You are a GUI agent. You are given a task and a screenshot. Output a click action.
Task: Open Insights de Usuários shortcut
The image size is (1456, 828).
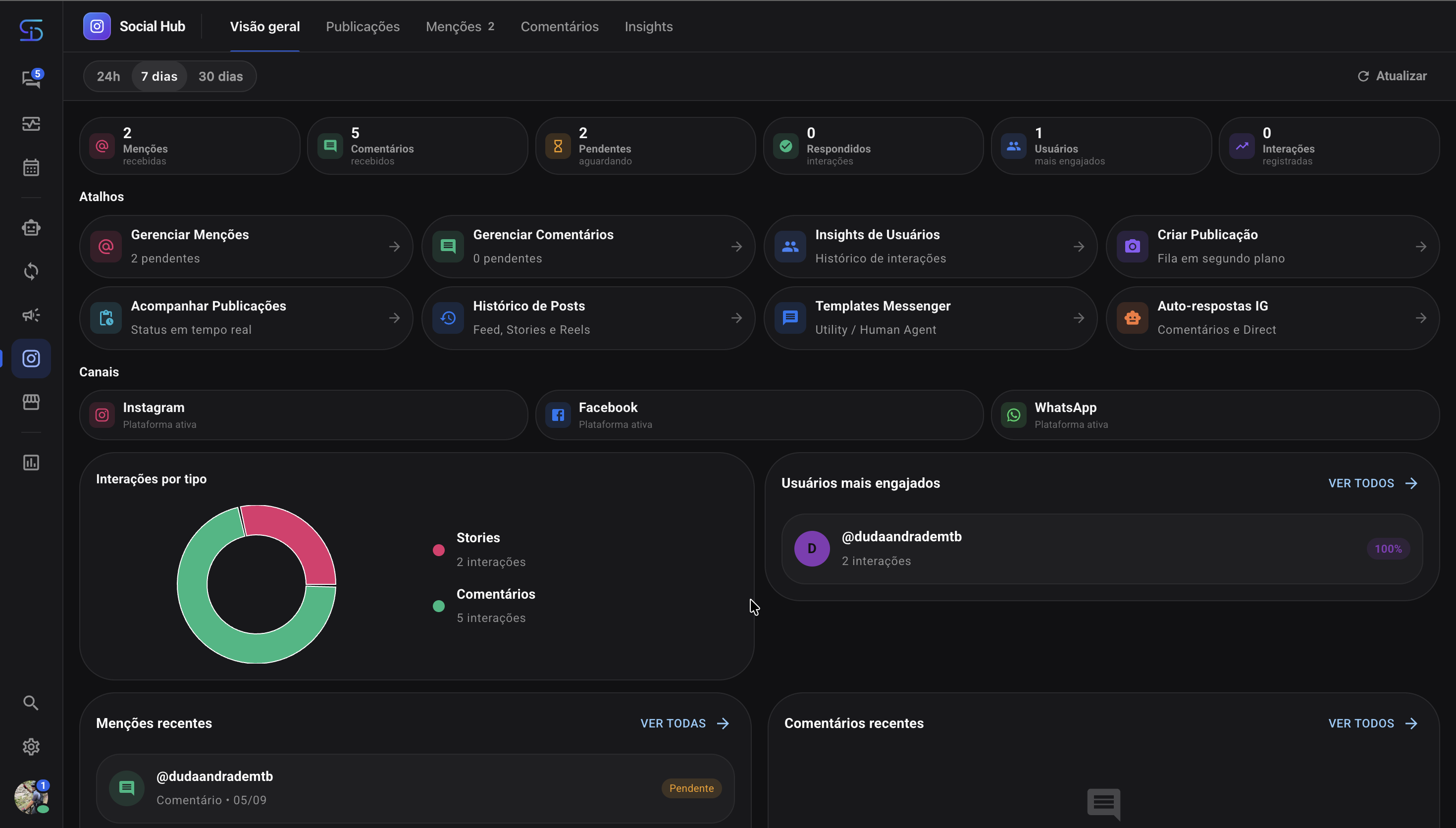[931, 246]
